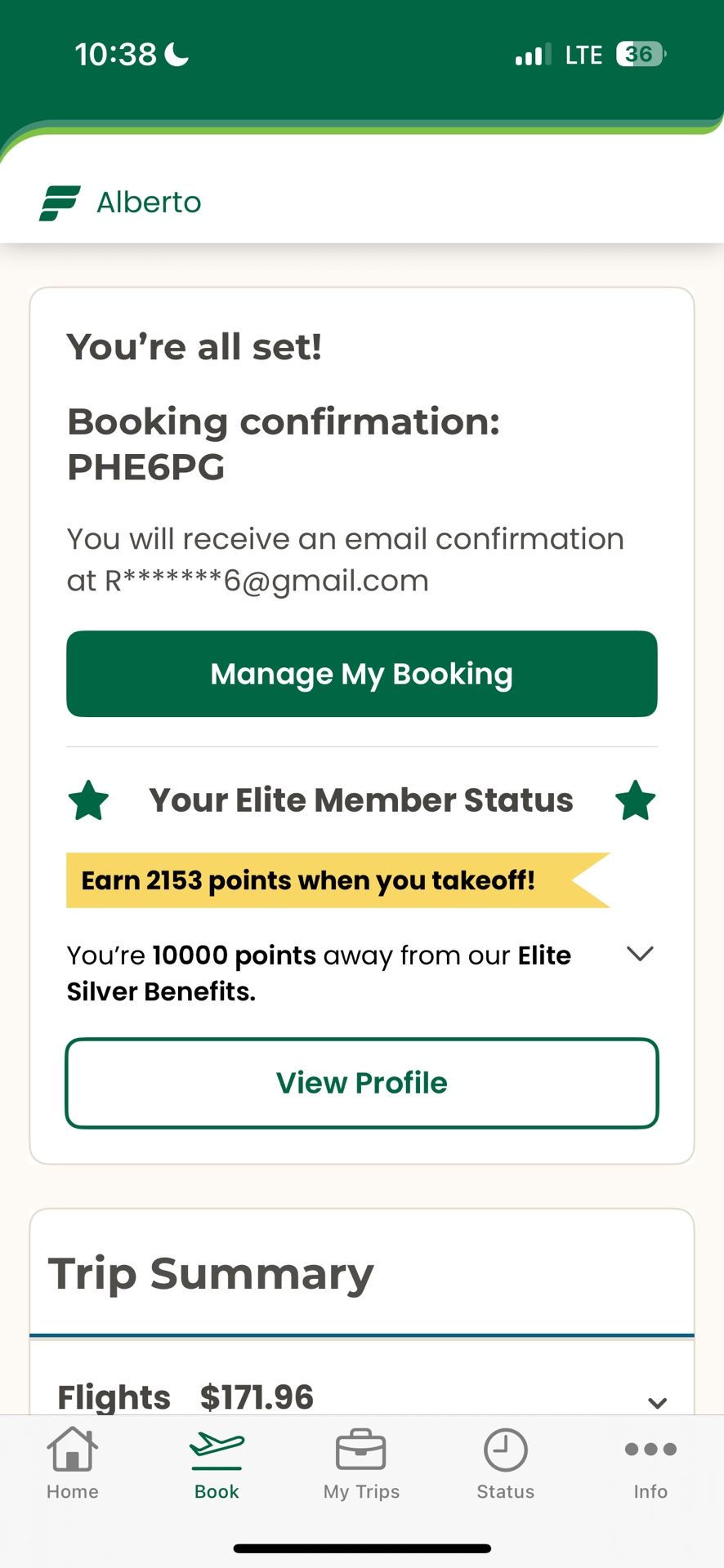The height and width of the screenshot is (1568, 724).
Task: Open My Trips briefcase icon
Action: click(x=361, y=1450)
